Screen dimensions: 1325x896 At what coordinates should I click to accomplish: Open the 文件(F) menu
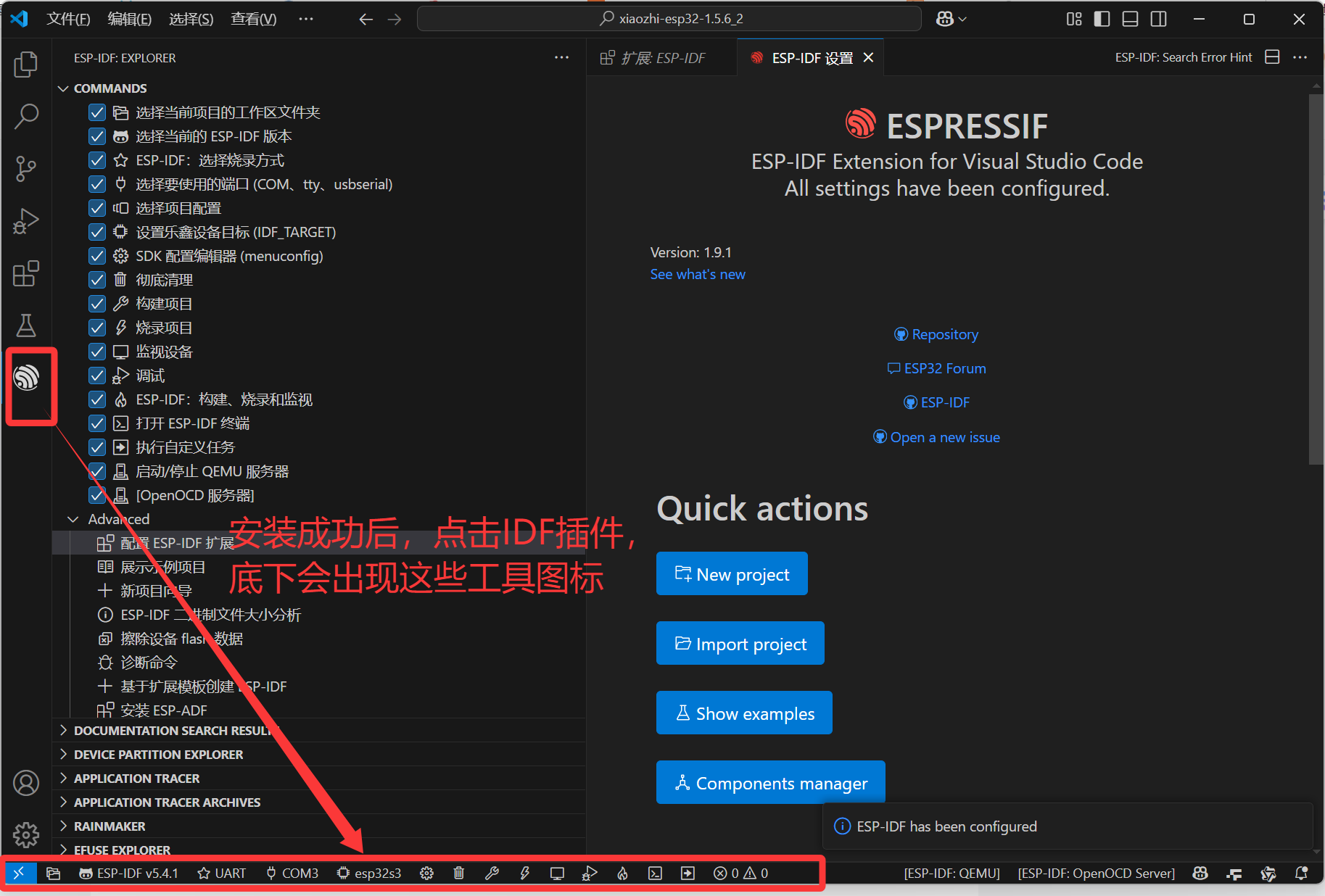point(68,19)
